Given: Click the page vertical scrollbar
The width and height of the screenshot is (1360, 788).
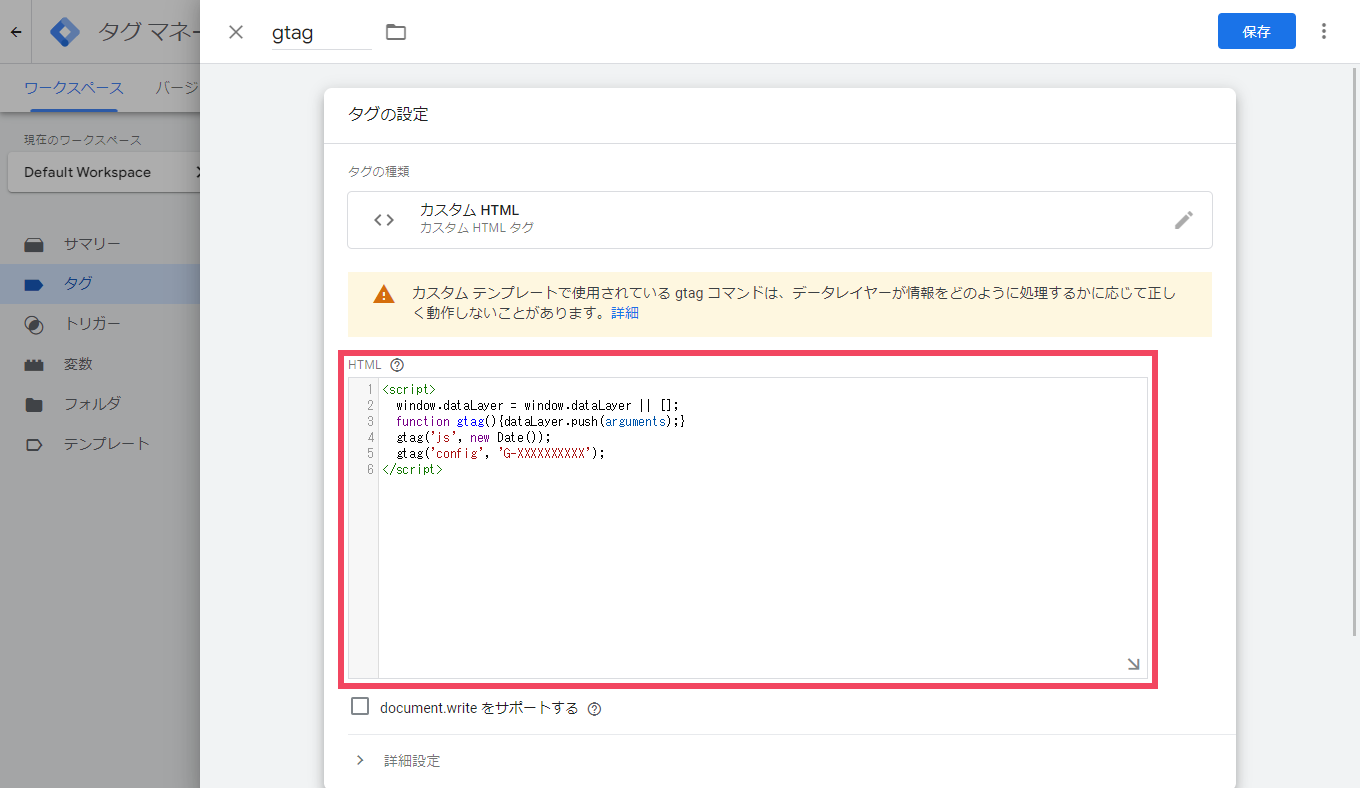Looking at the screenshot, I should (1355, 350).
